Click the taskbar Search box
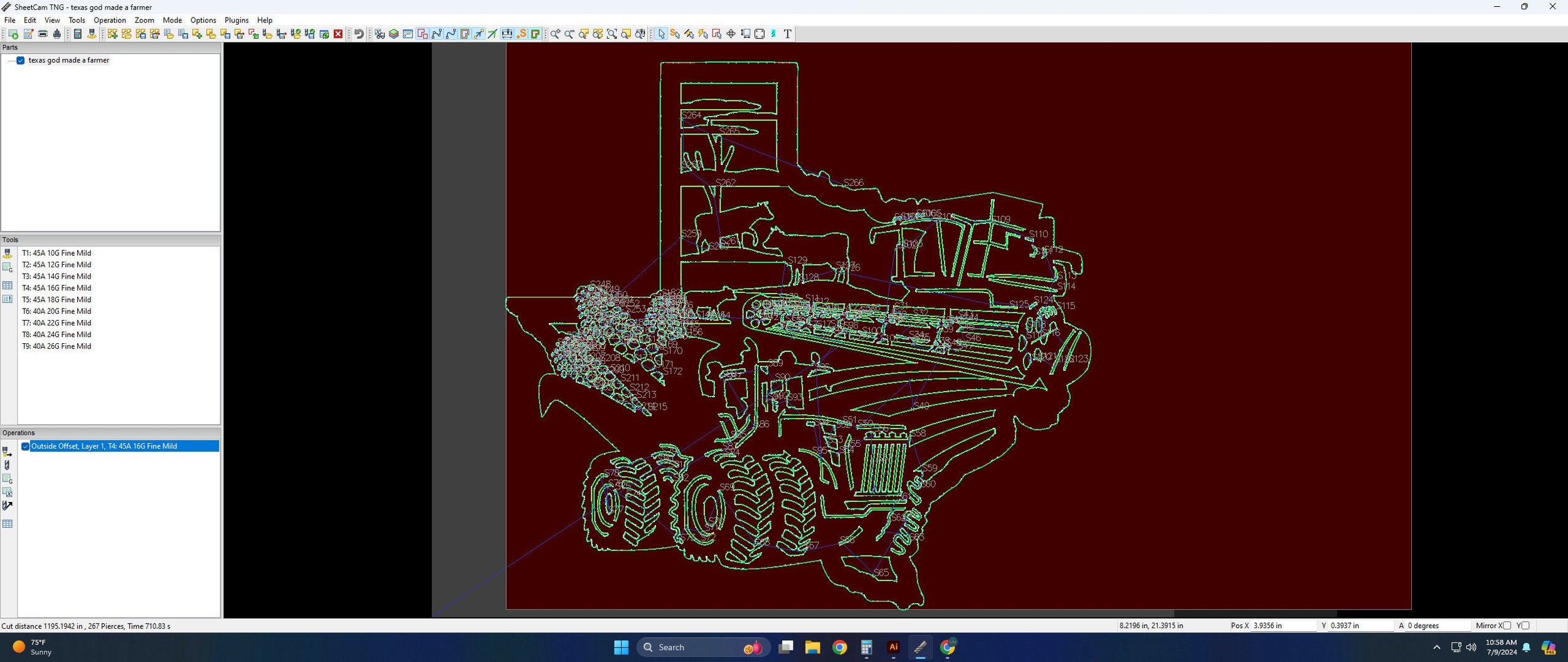Screen dimensions: 1568x662 (x=702, y=648)
